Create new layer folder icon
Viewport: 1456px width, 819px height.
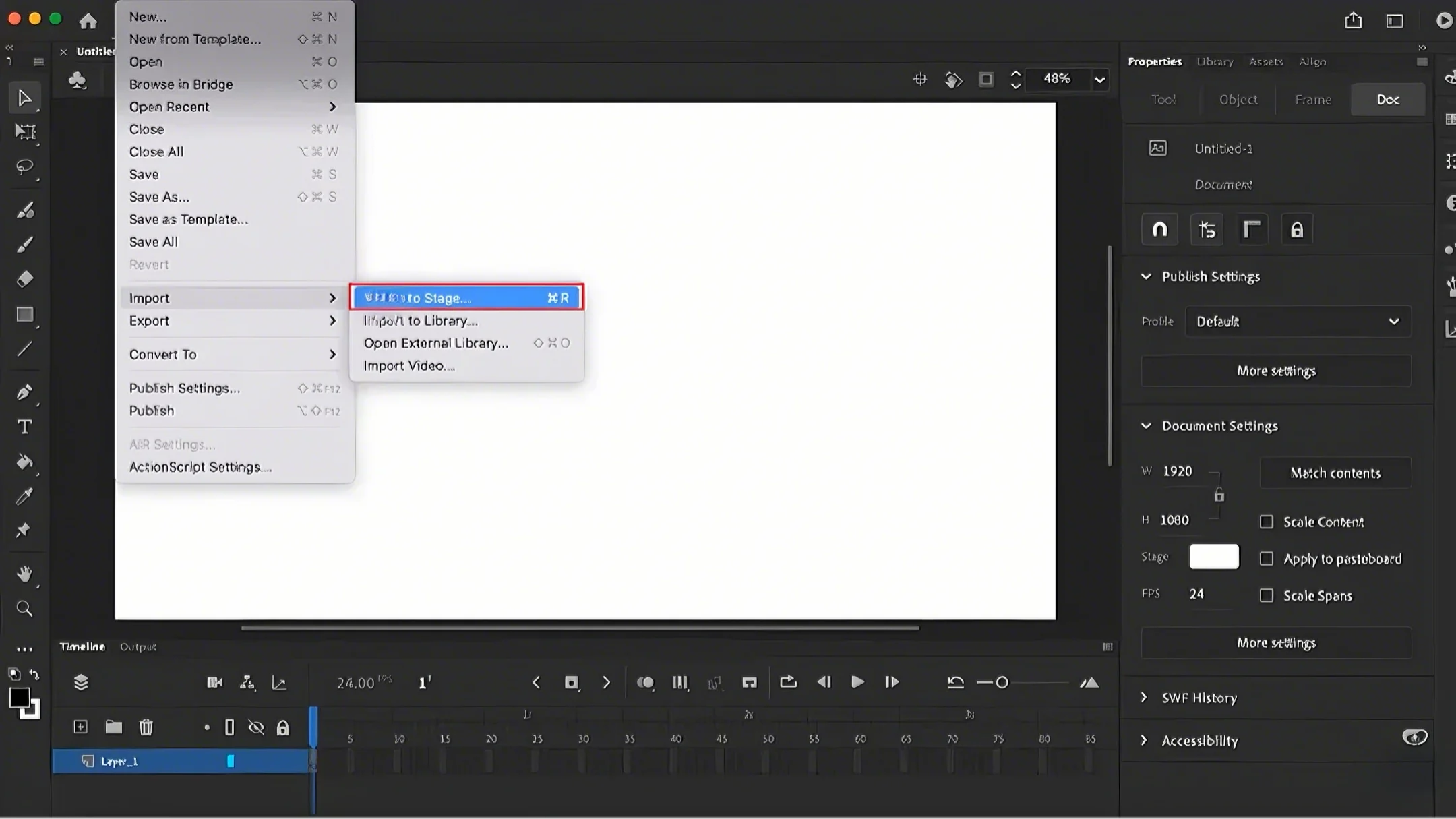point(113,727)
